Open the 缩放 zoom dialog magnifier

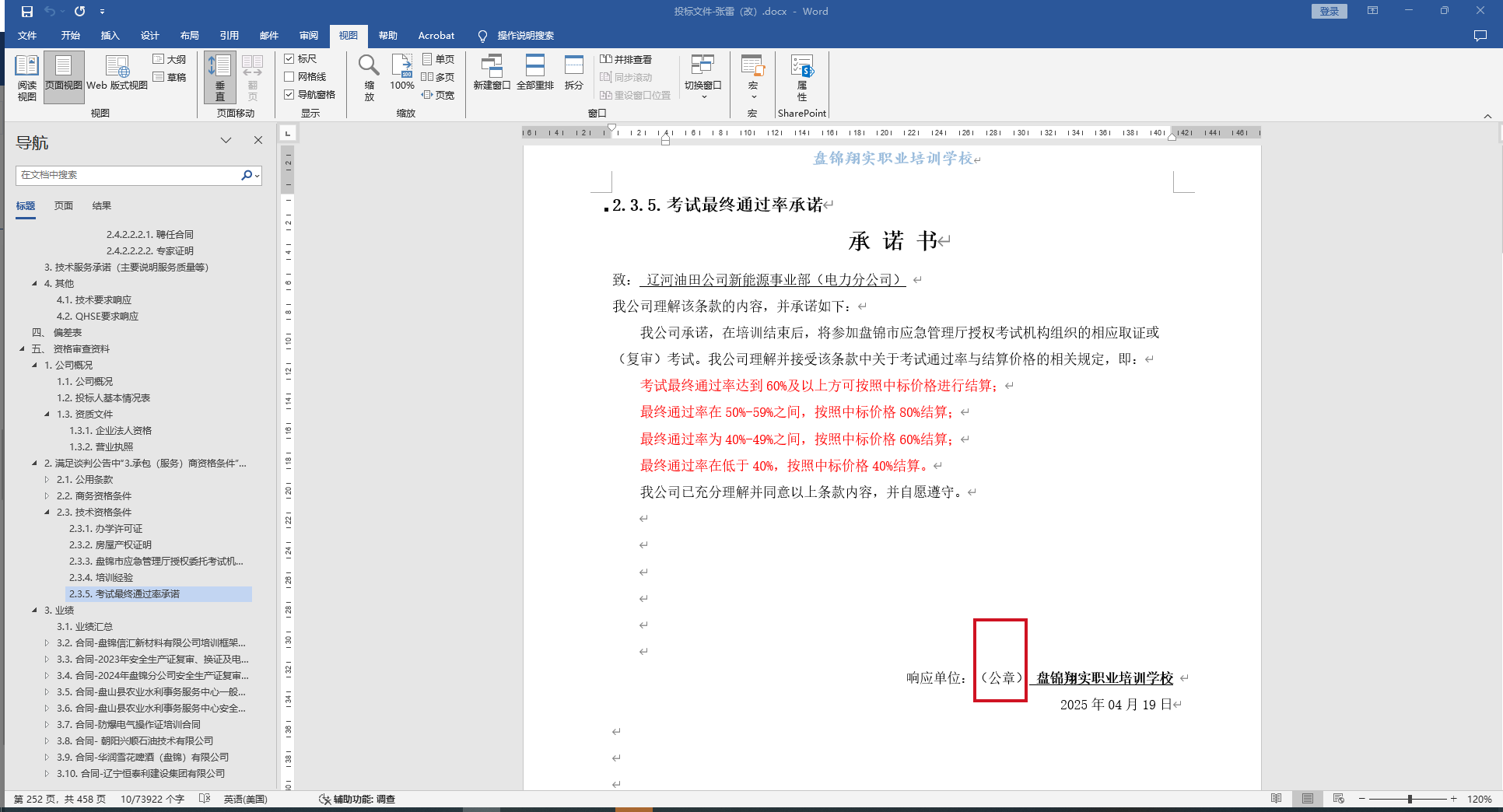[x=369, y=78]
